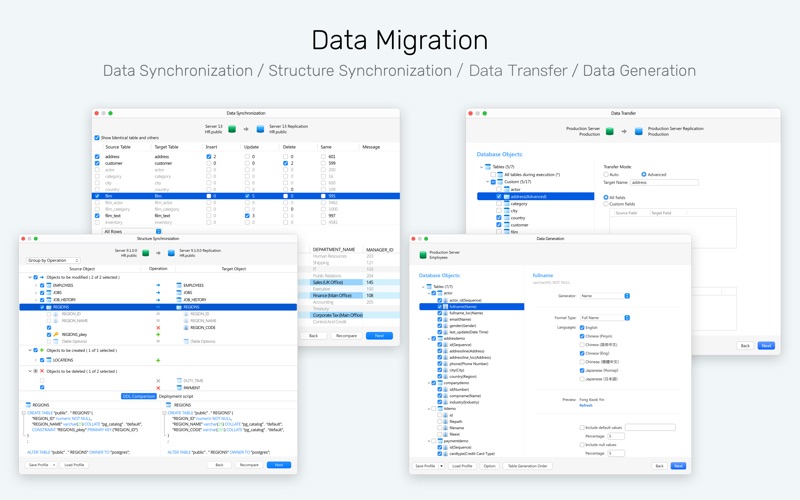This screenshot has width=800, height=500.
Task: Click the Refresh preview link
Action: [x=586, y=406]
